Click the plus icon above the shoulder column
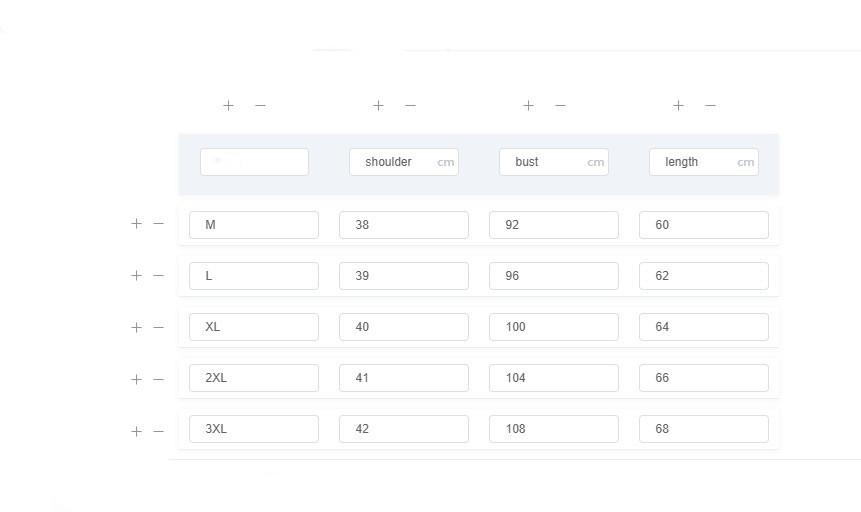Viewport: 861px width, 512px height. click(x=378, y=105)
